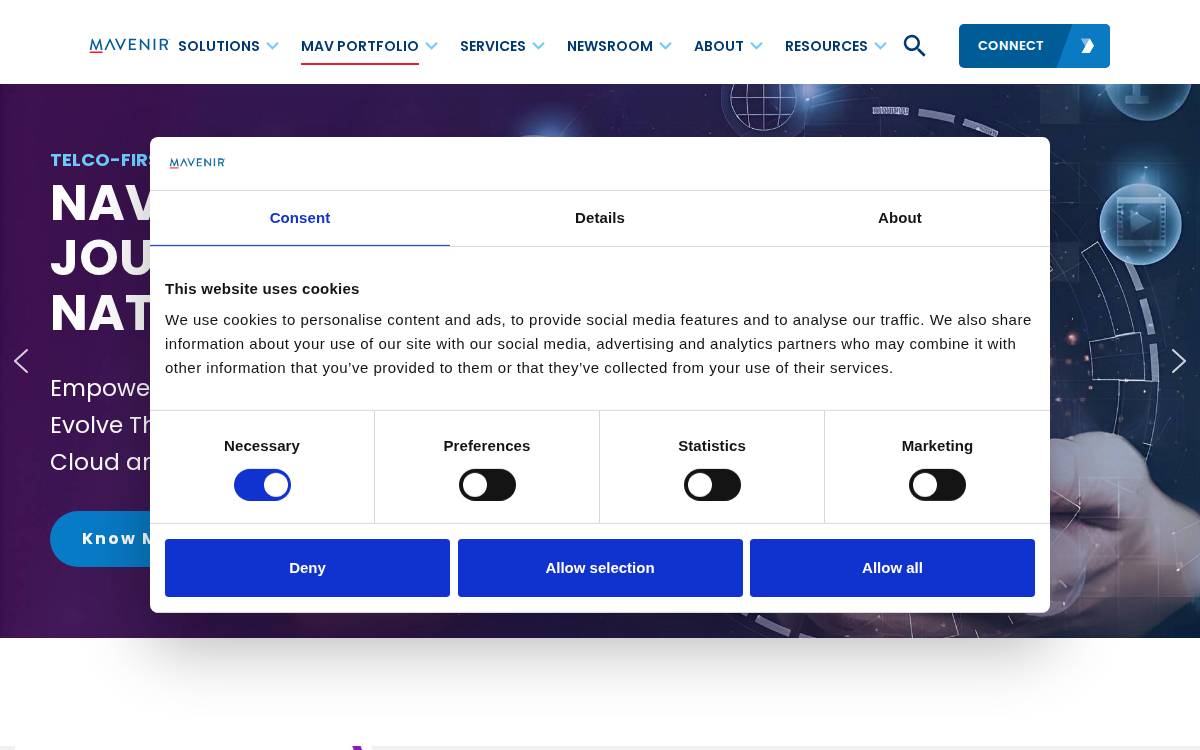
Task: Expand the Resources menu chevron
Action: [880, 46]
